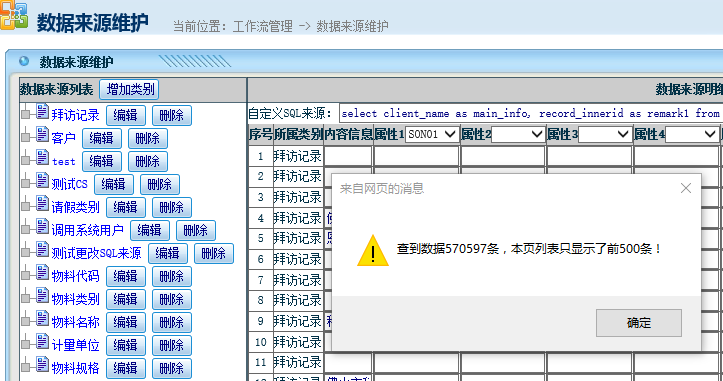Click the blue sphere icon in panel title
Screen dimensions: 723x381
[x=24, y=61]
